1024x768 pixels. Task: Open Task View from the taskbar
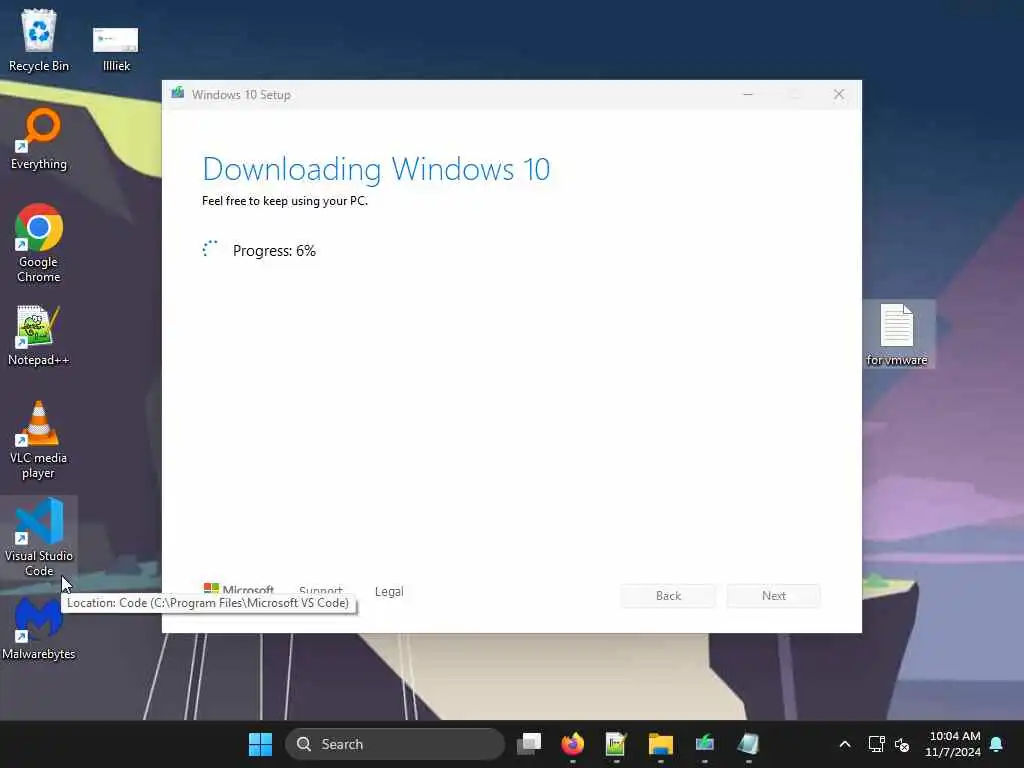tap(529, 744)
